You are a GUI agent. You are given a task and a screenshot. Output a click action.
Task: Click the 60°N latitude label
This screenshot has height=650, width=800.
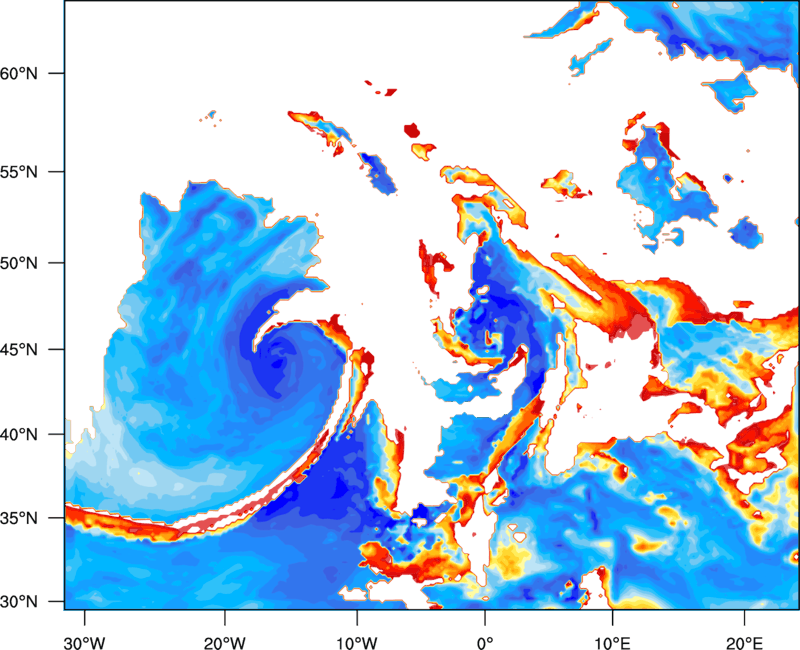pos(19,73)
